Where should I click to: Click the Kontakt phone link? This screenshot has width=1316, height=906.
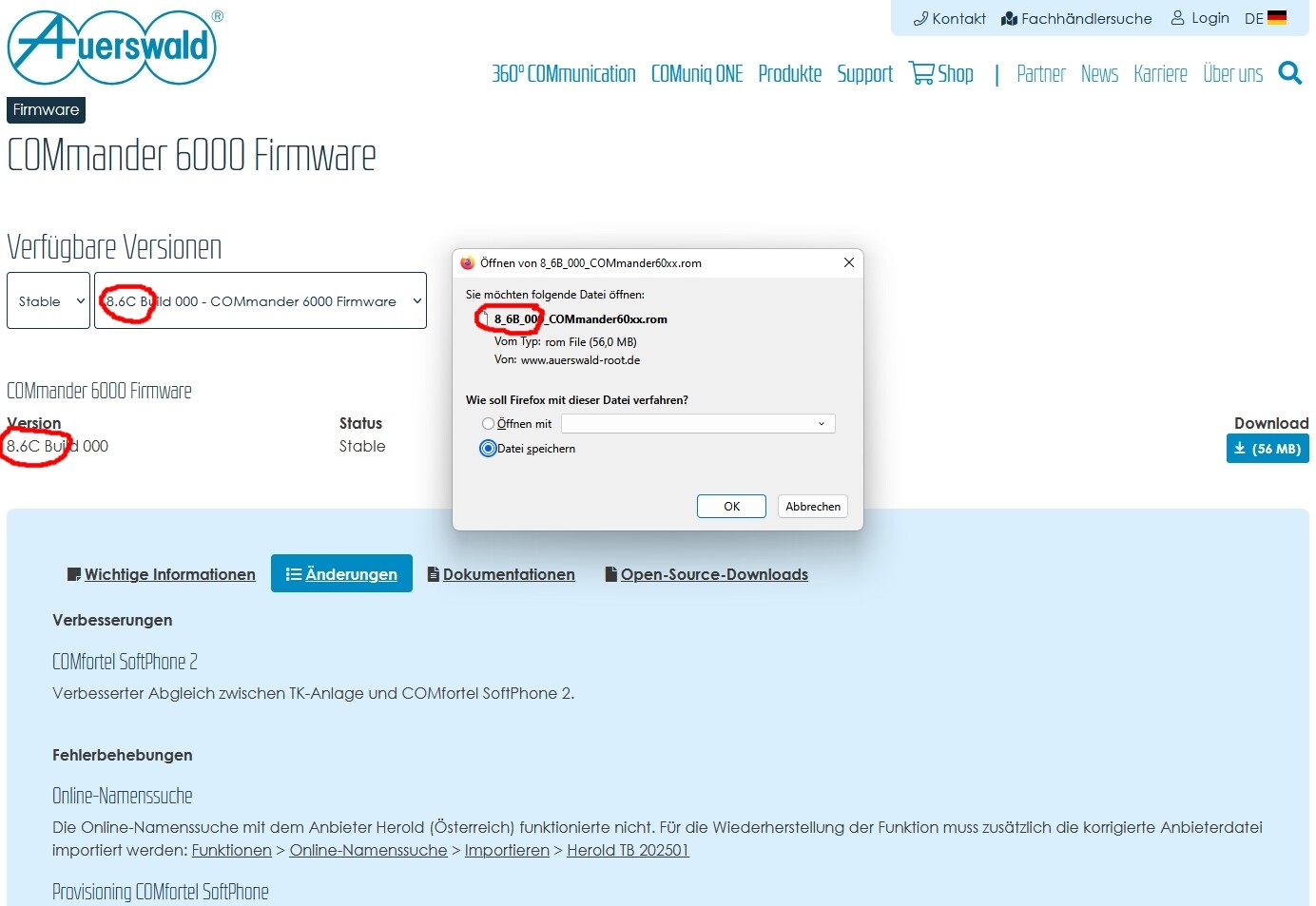point(949,18)
